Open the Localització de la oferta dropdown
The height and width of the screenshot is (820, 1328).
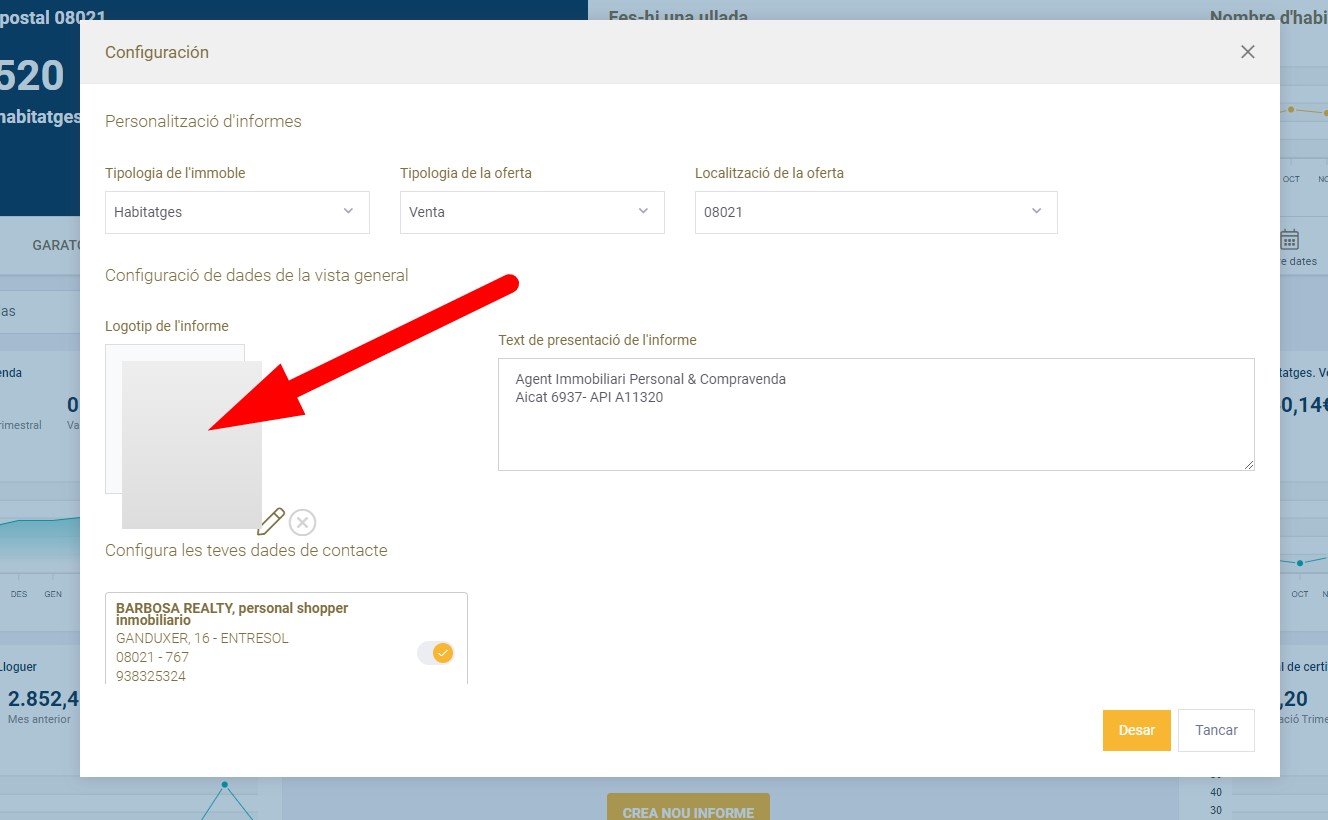coord(875,212)
